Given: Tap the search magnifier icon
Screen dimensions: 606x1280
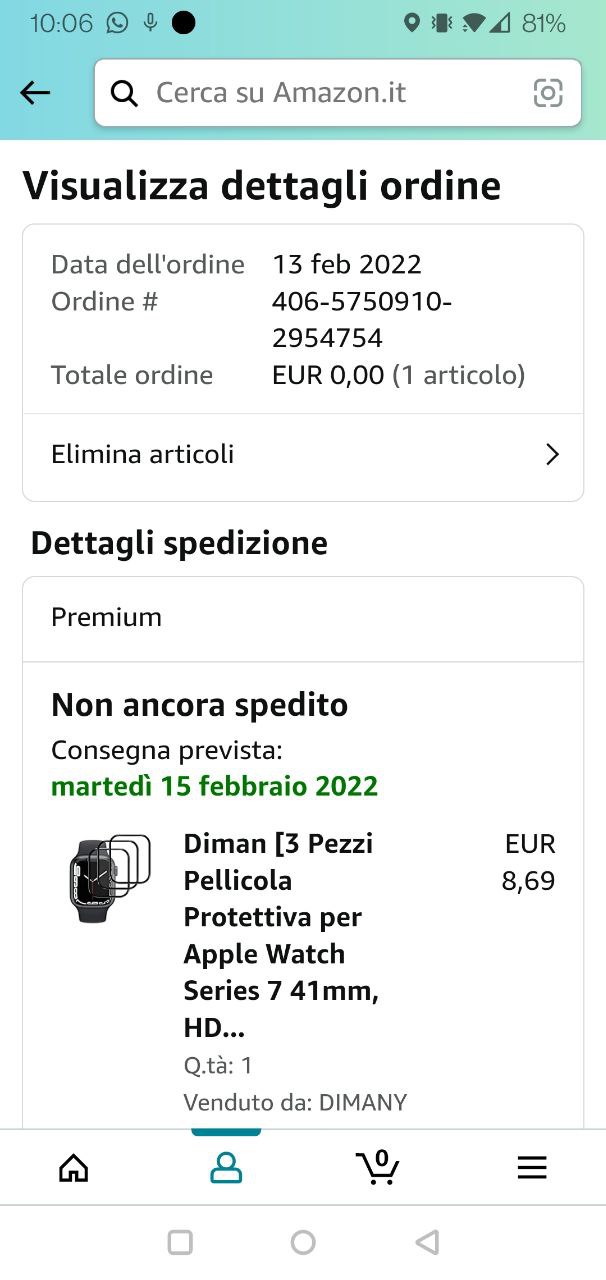Looking at the screenshot, I should tap(124, 93).
